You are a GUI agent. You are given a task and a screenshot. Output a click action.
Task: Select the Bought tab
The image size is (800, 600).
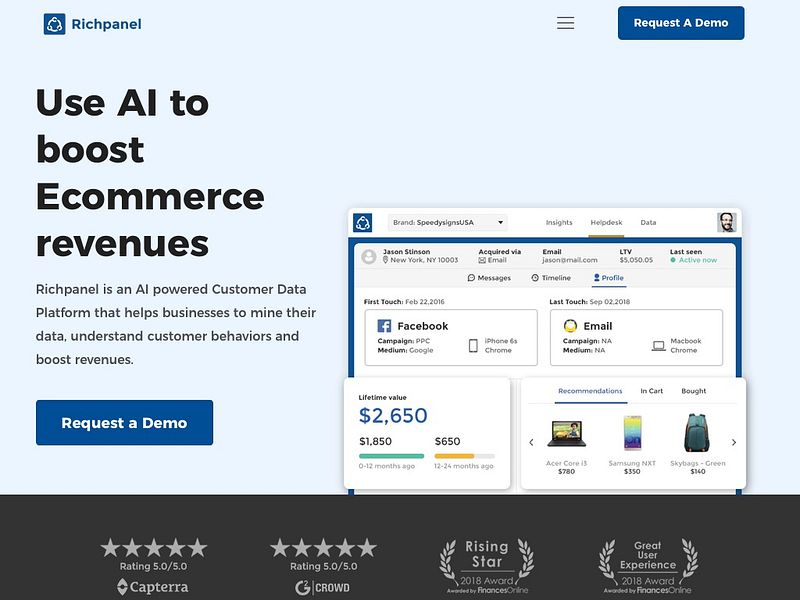point(694,391)
